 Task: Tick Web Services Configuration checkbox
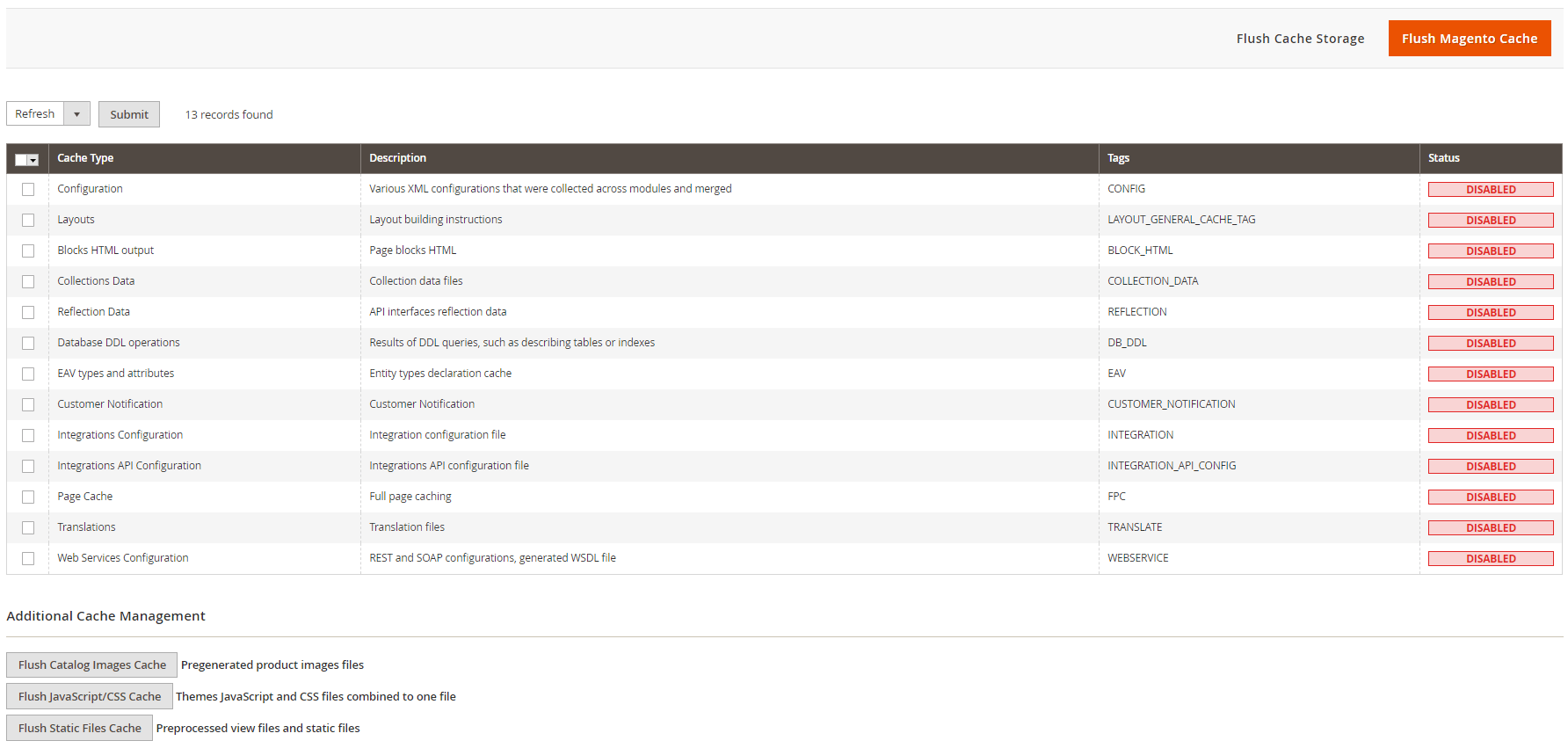click(x=28, y=558)
